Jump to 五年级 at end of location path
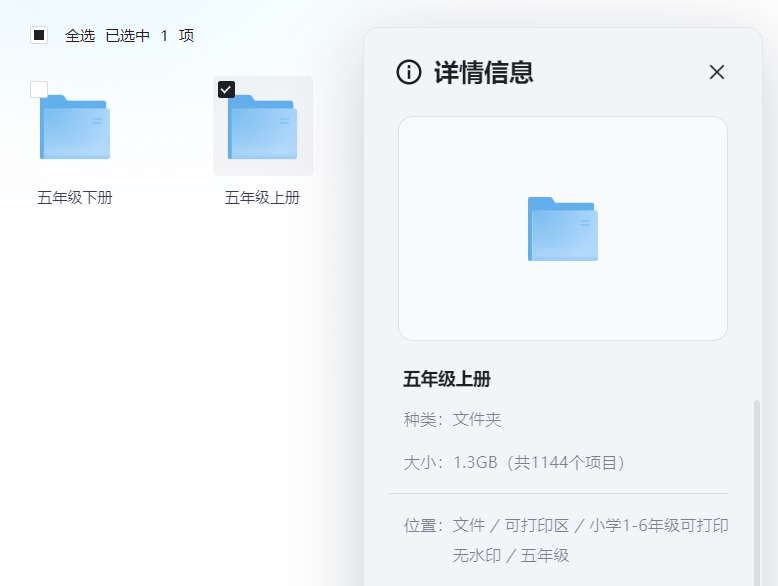778x586 pixels. click(545, 555)
